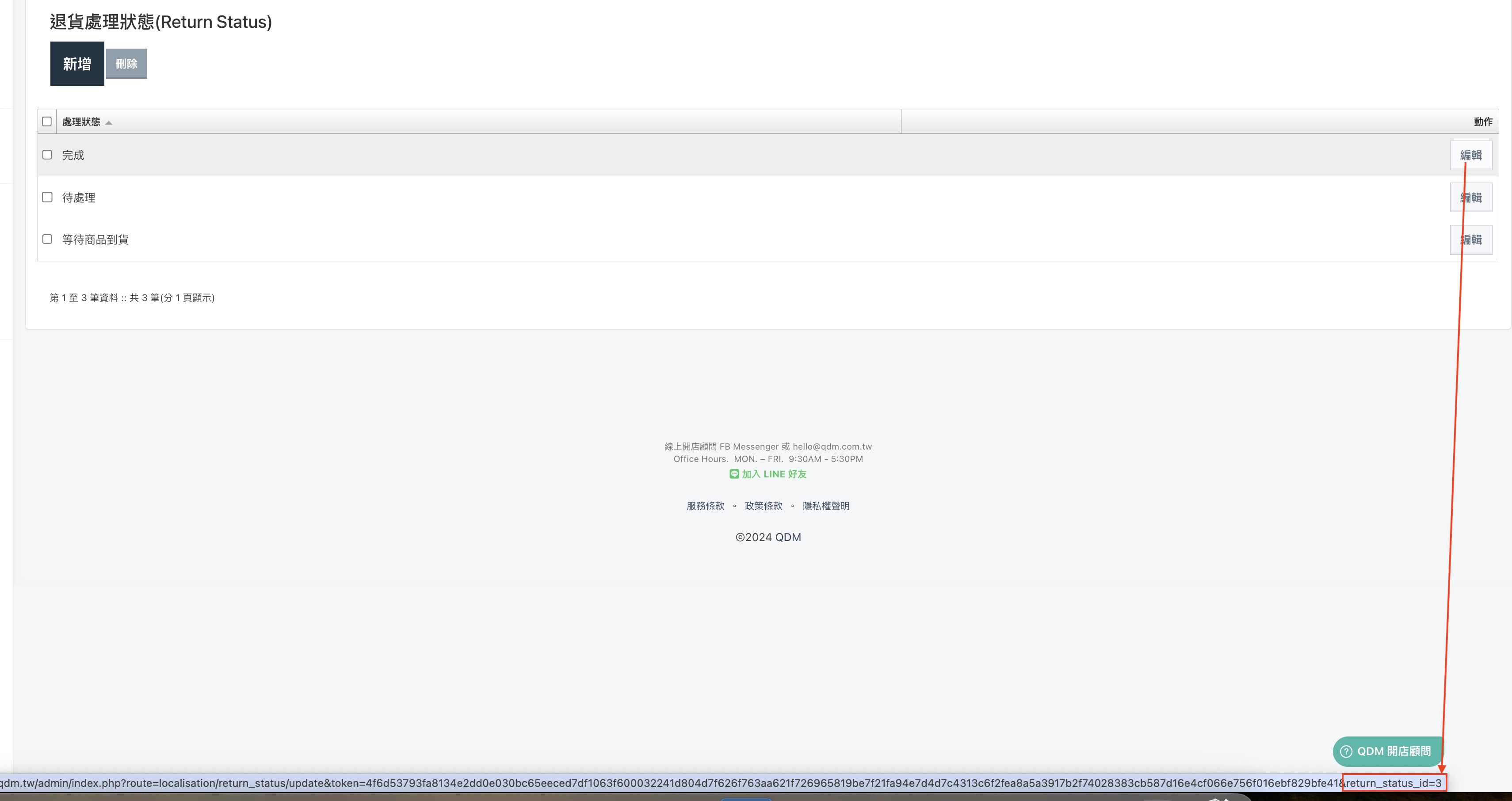Click the 新增 button
Screen dimensions: 1512x801
coord(77,63)
